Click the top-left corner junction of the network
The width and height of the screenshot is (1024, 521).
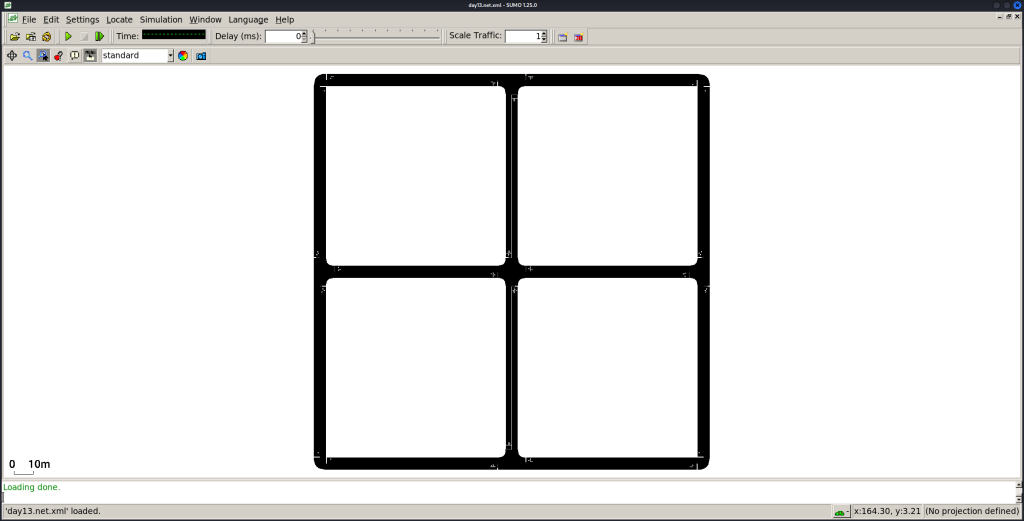click(320, 80)
